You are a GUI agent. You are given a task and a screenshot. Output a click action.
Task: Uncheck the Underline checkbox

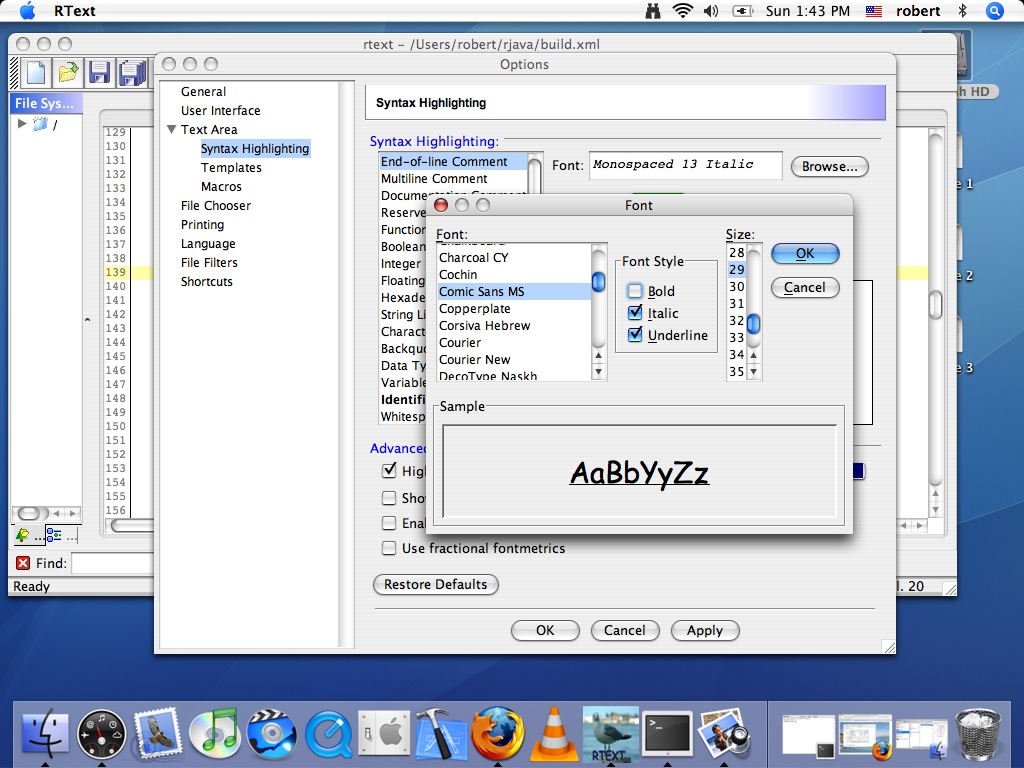point(635,335)
